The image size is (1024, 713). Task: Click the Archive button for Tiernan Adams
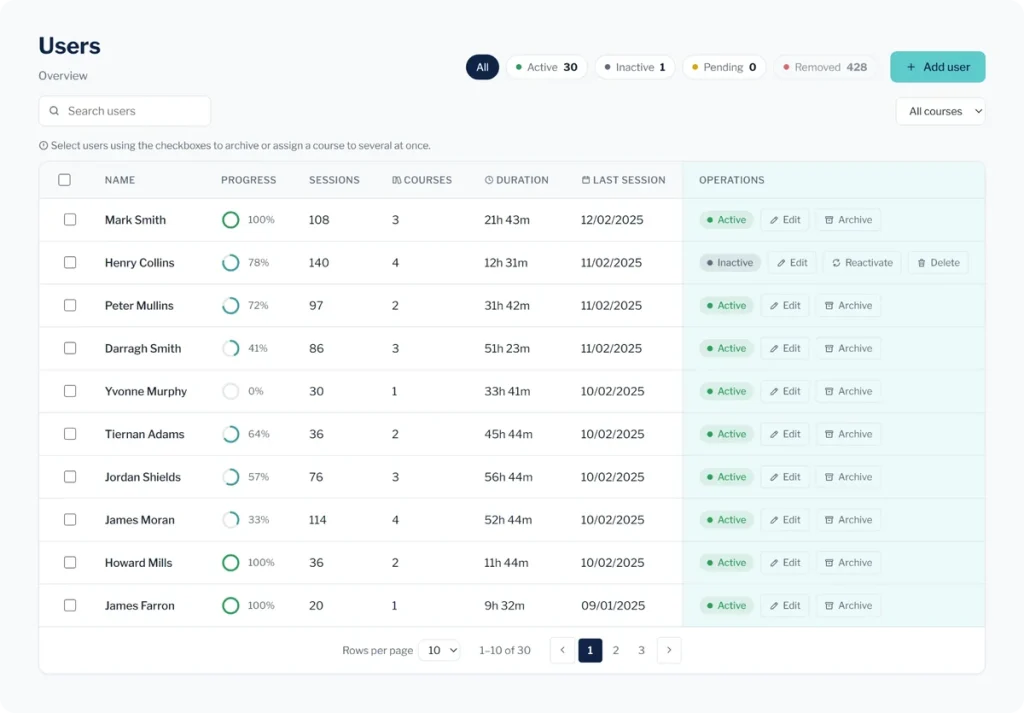click(x=848, y=434)
